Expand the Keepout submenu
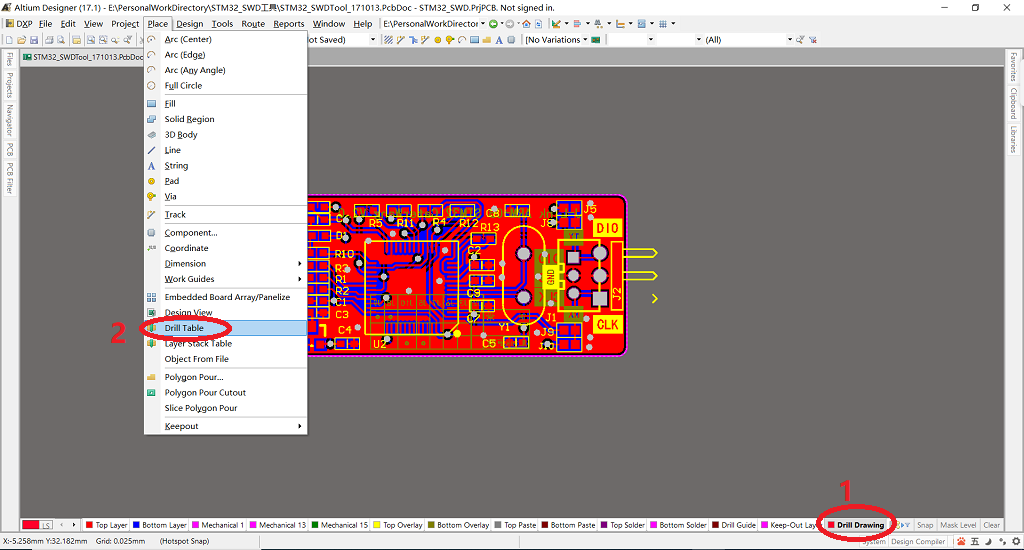Viewport: 1024px width, 550px height. pyautogui.click(x=225, y=426)
